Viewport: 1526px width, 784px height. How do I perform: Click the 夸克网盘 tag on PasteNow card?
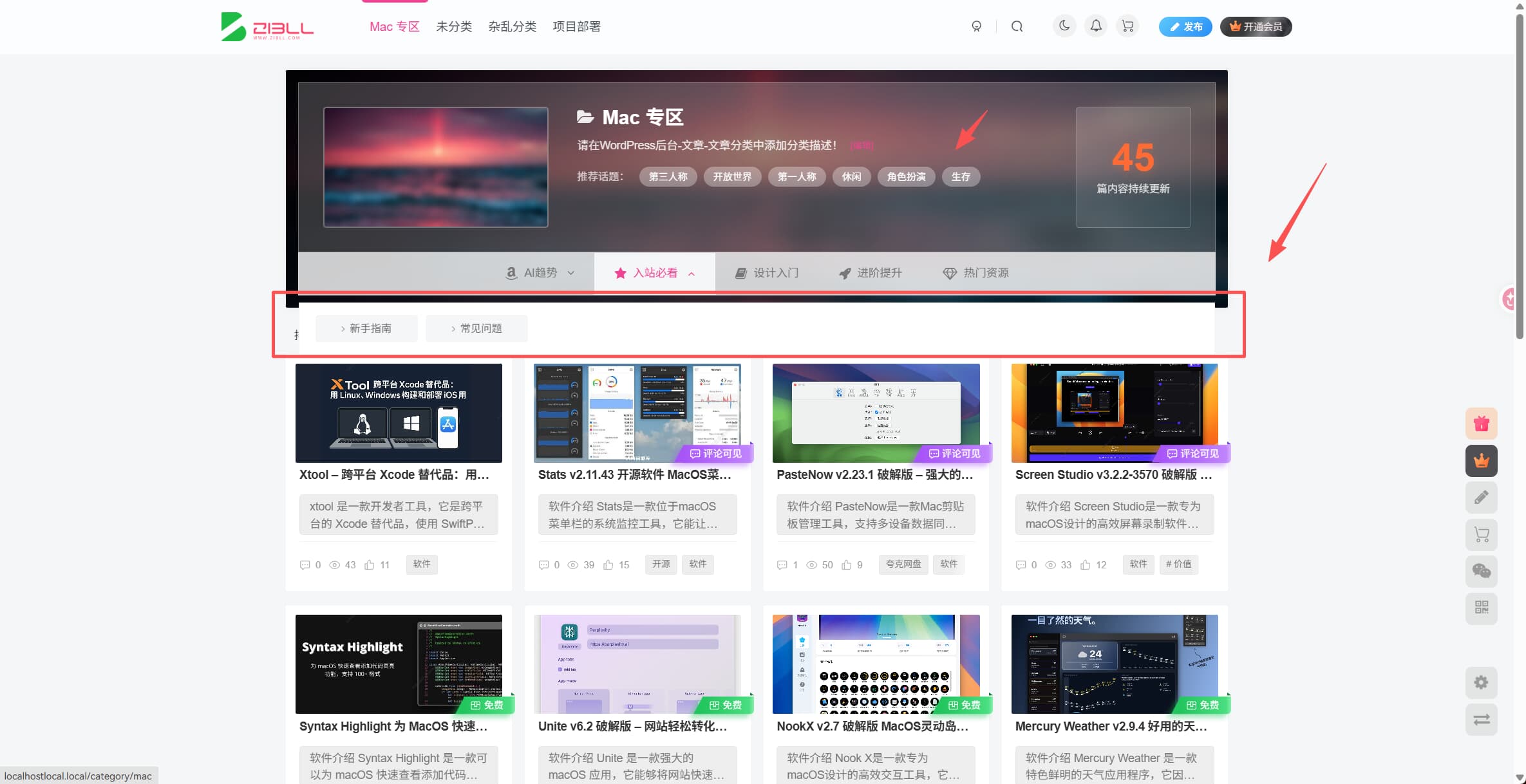point(903,565)
